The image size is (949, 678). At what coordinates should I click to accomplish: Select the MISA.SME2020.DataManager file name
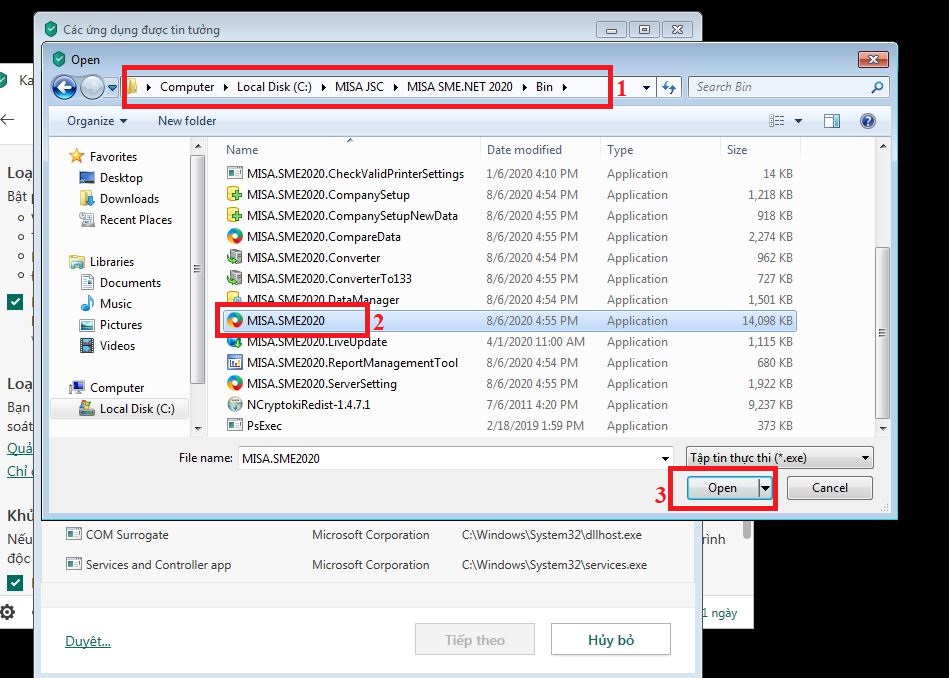click(323, 300)
